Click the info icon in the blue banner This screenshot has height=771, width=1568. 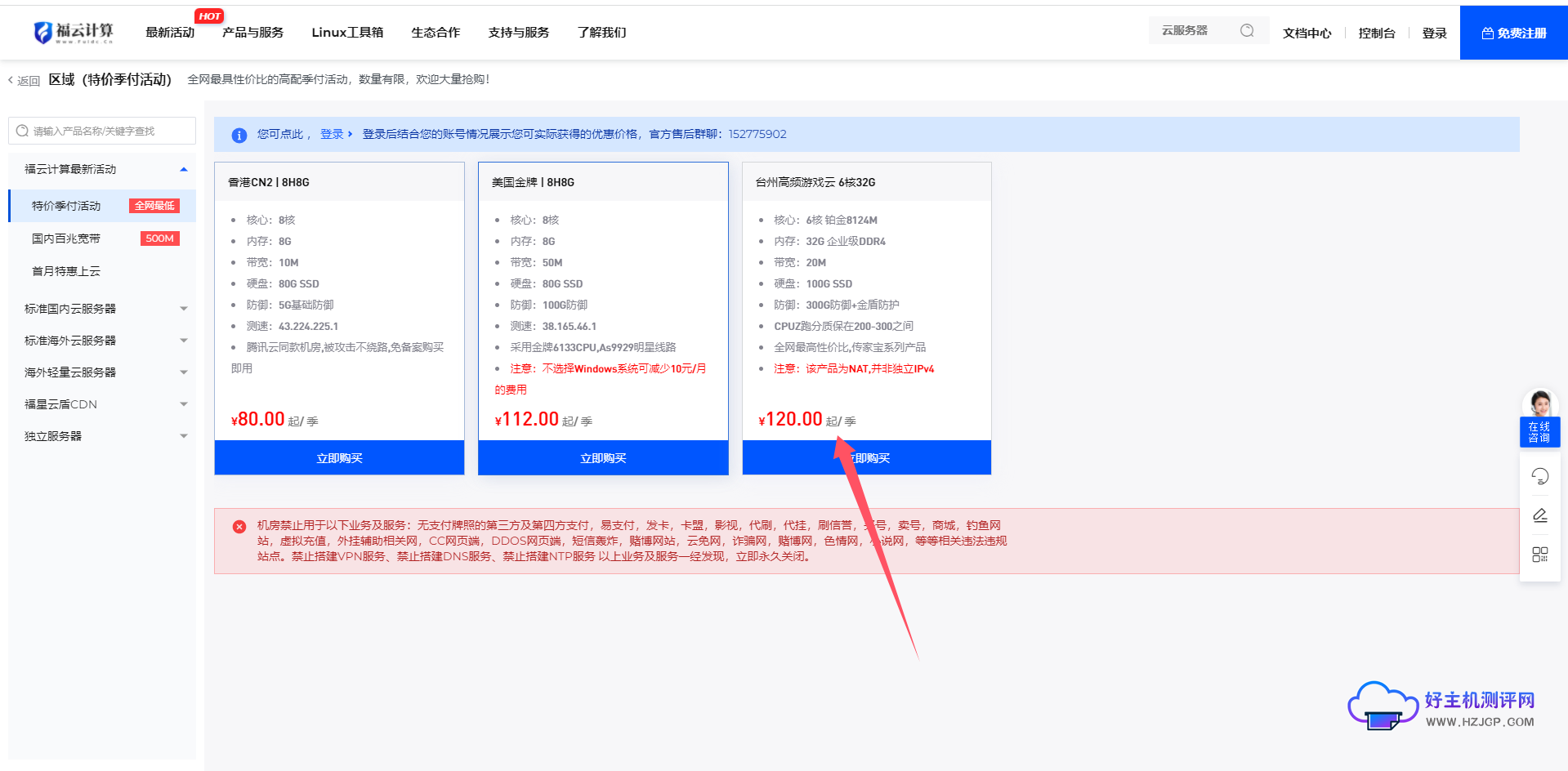click(239, 135)
